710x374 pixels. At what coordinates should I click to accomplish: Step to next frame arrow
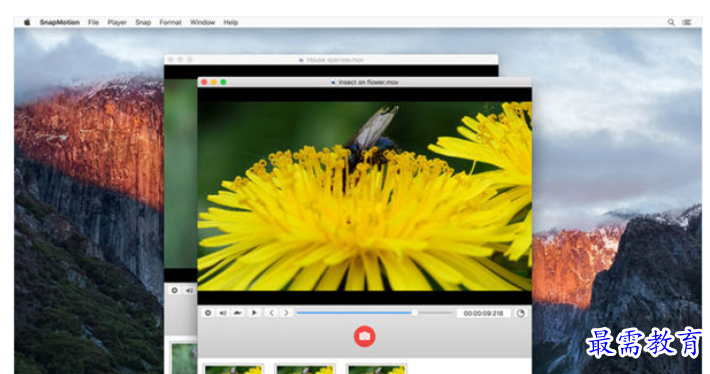286,313
